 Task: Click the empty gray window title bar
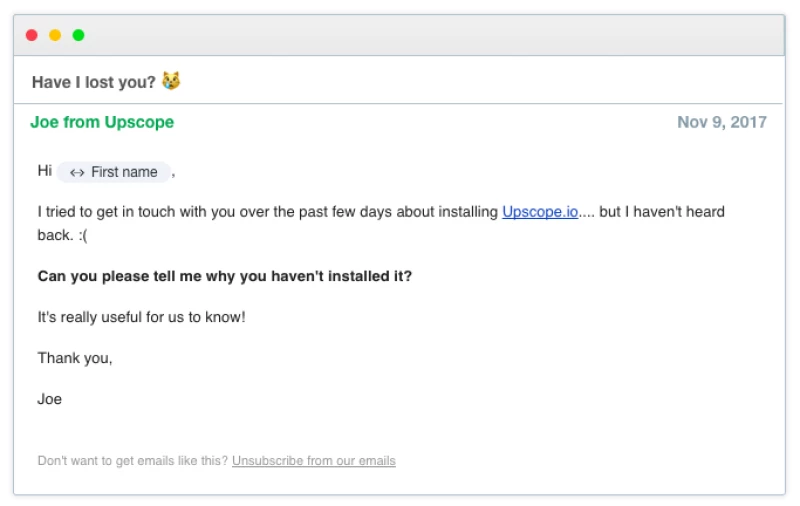[400, 35]
